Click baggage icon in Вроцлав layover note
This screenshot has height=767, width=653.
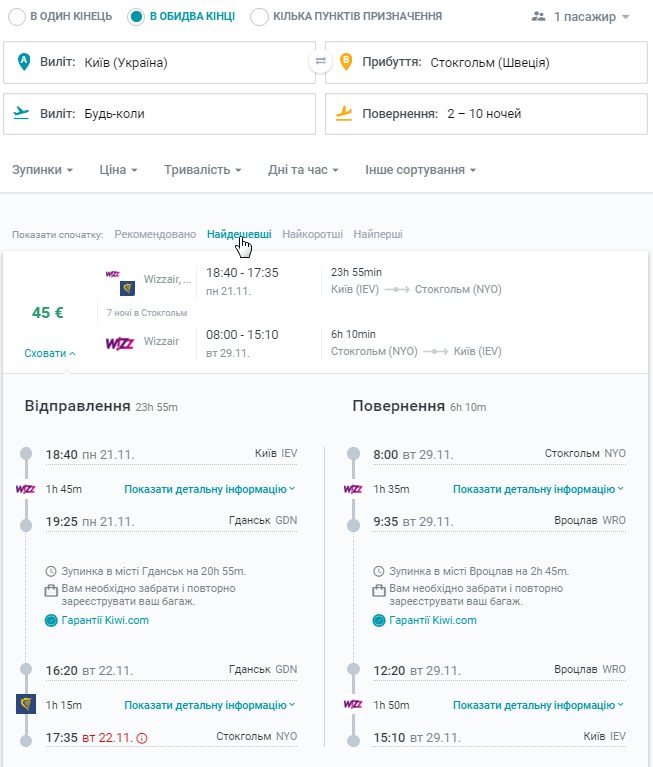[379, 590]
